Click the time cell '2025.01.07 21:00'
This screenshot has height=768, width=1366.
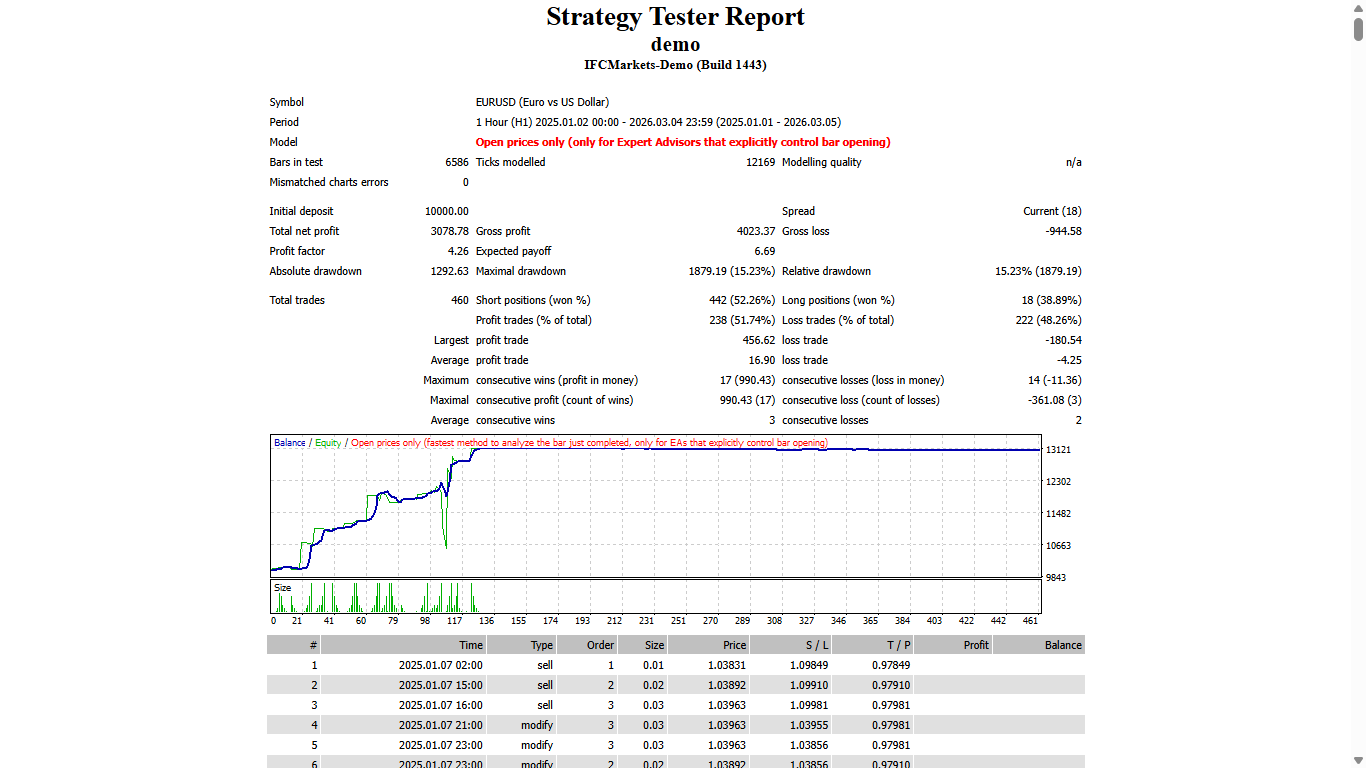click(440, 725)
